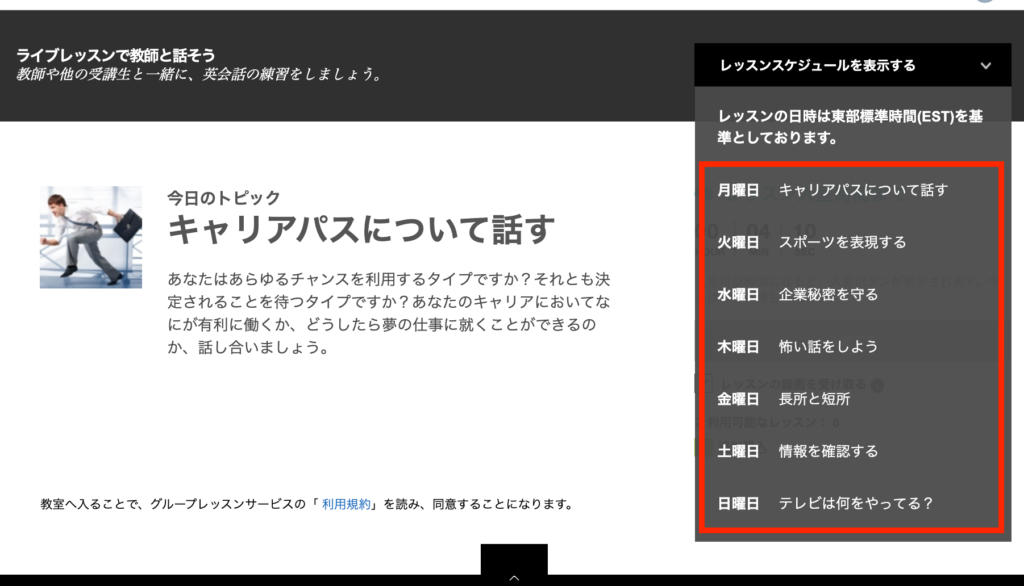Screen dimensions: 1024x586
Task: Click the 火曜日 day label
Action: [738, 242]
